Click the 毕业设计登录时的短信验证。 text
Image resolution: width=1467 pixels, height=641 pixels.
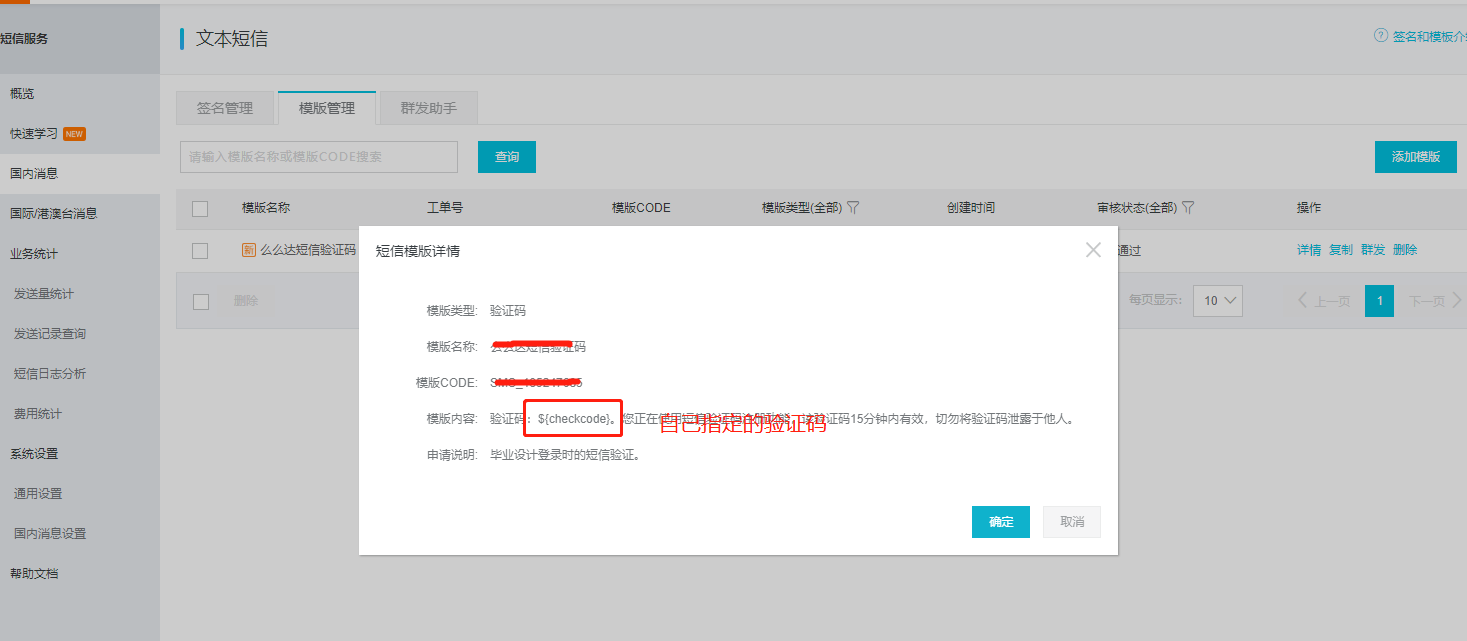pyautogui.click(x=564, y=455)
